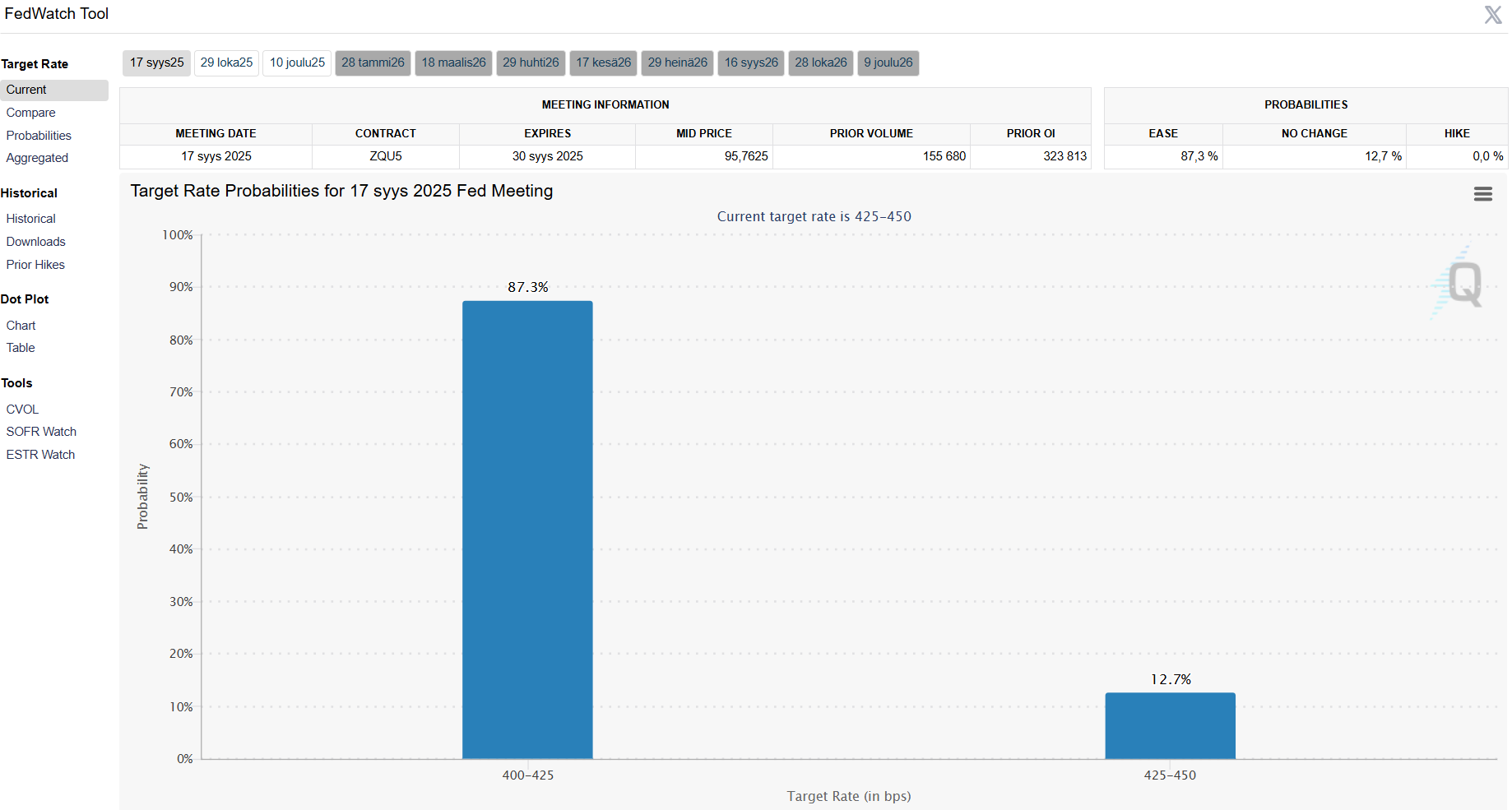Choose the 28 tammi26 meeting tab

click(x=373, y=62)
